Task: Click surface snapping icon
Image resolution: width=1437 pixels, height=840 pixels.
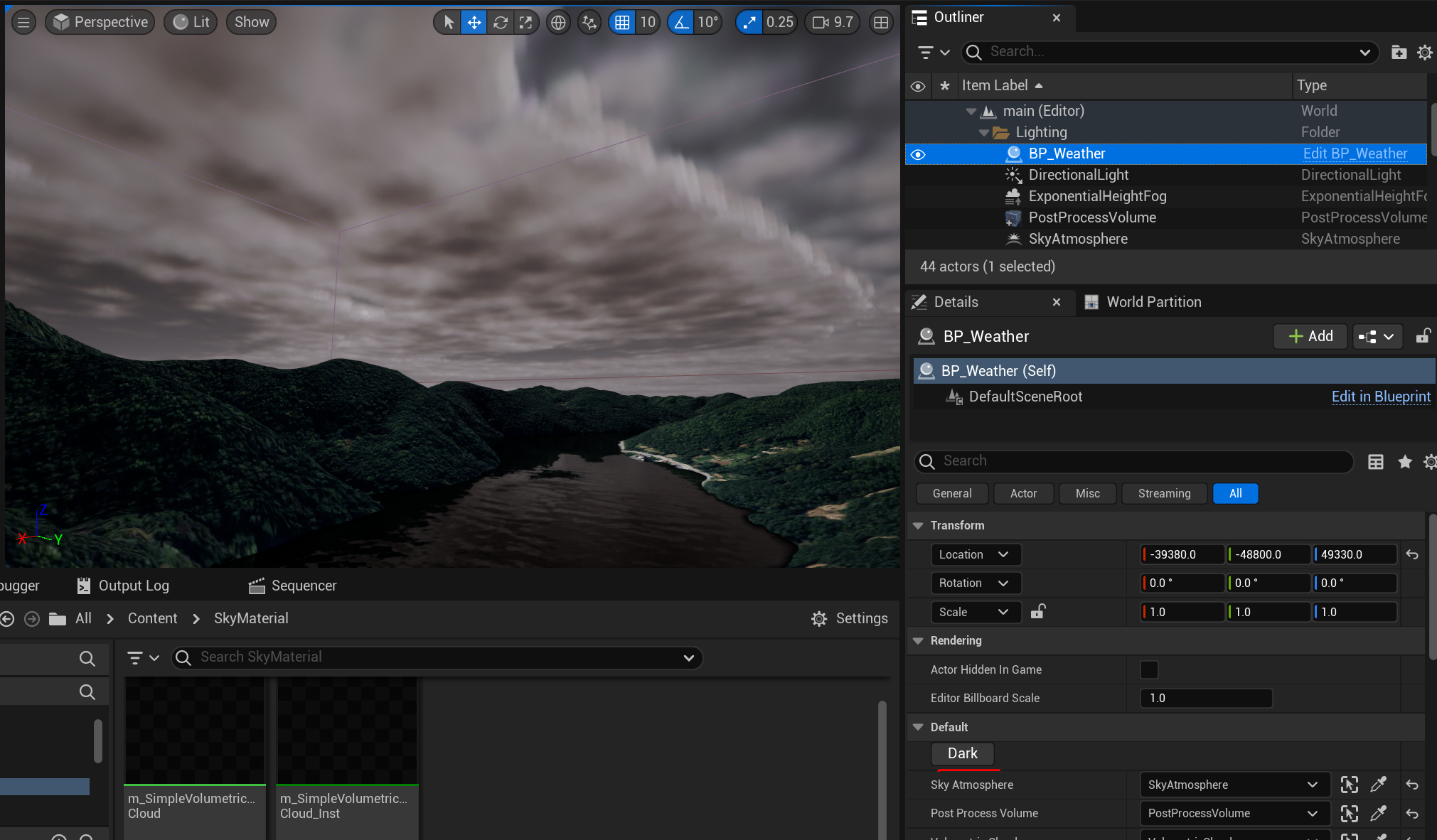Action: 589,22
